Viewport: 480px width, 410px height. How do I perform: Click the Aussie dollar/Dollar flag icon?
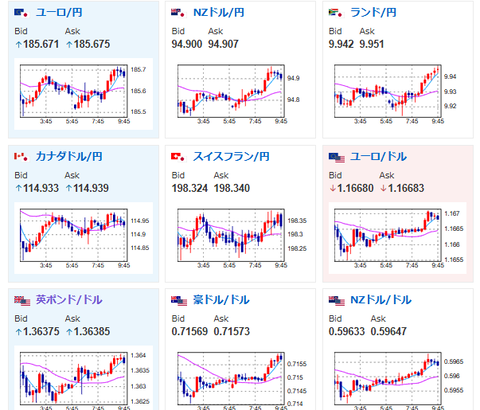pos(179,301)
